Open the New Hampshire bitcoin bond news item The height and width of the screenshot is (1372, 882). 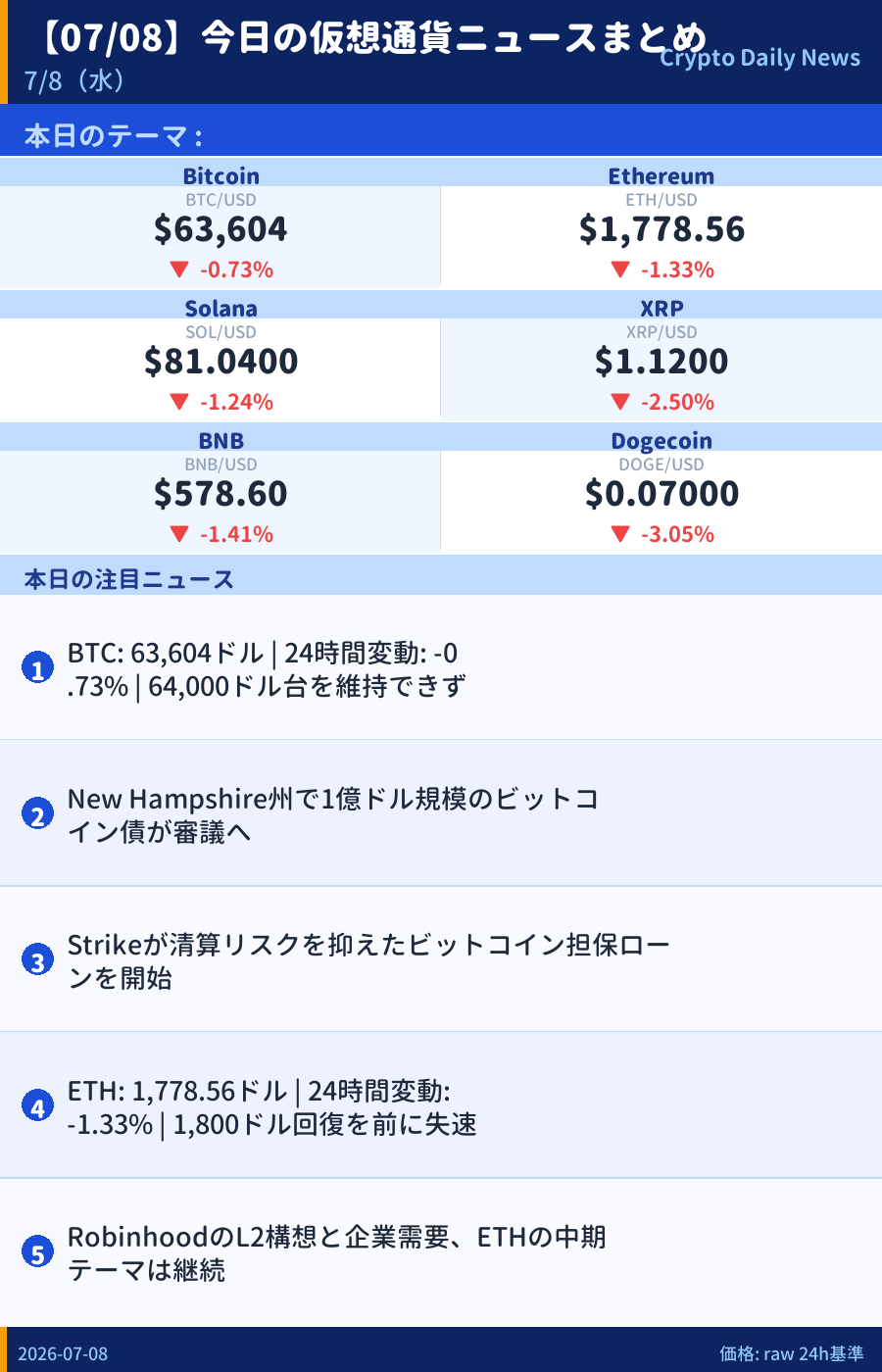(441, 813)
